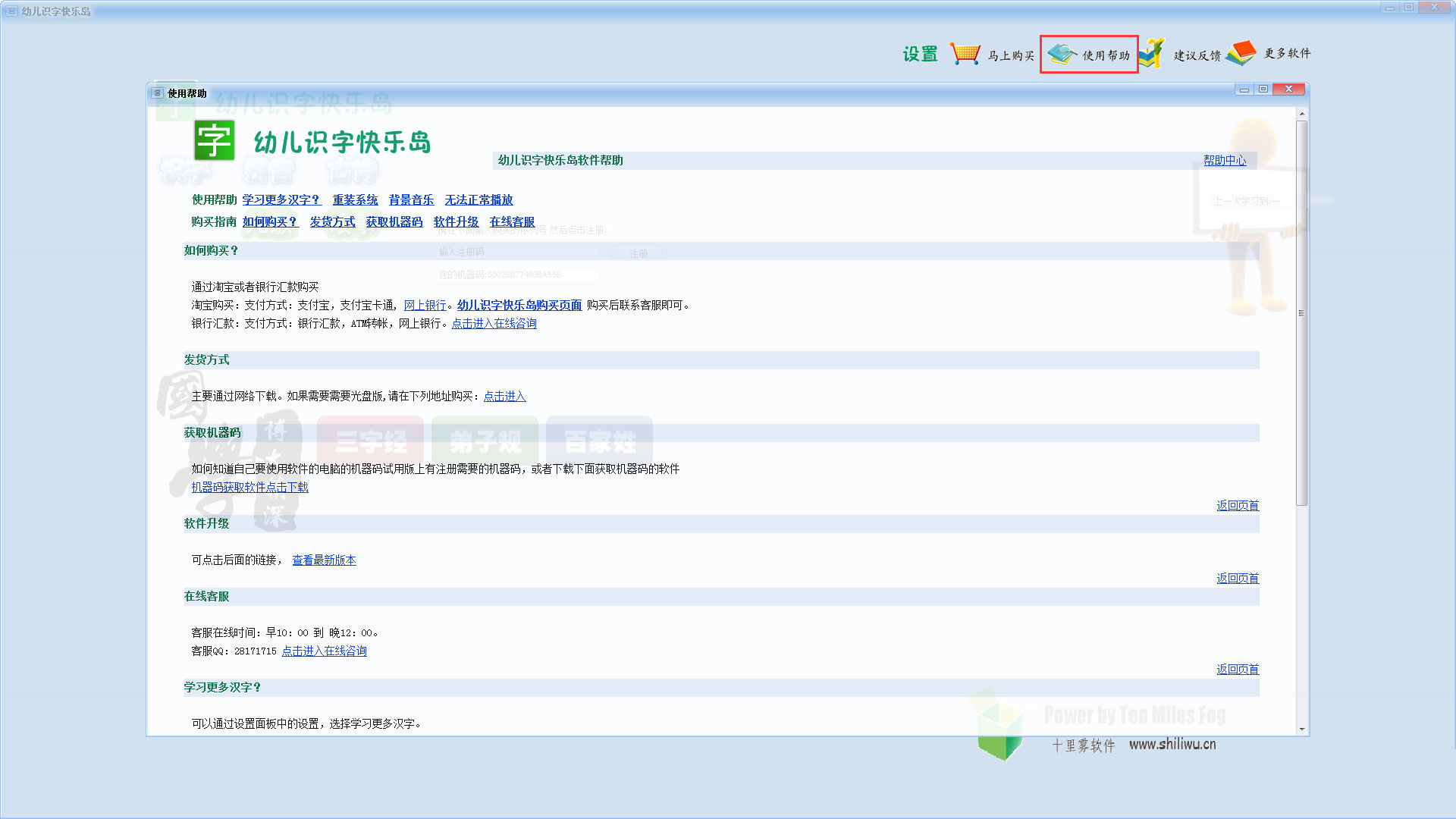Click the main 幼儿识字快乐岛 title bar icon
1456x819 pixels.
(11, 11)
